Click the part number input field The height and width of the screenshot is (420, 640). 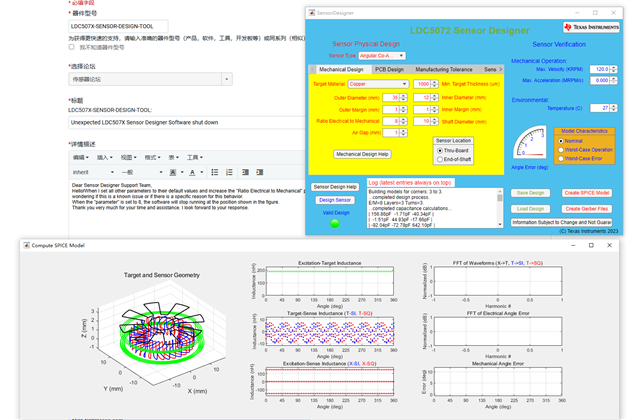pyautogui.click(x=118, y=26)
